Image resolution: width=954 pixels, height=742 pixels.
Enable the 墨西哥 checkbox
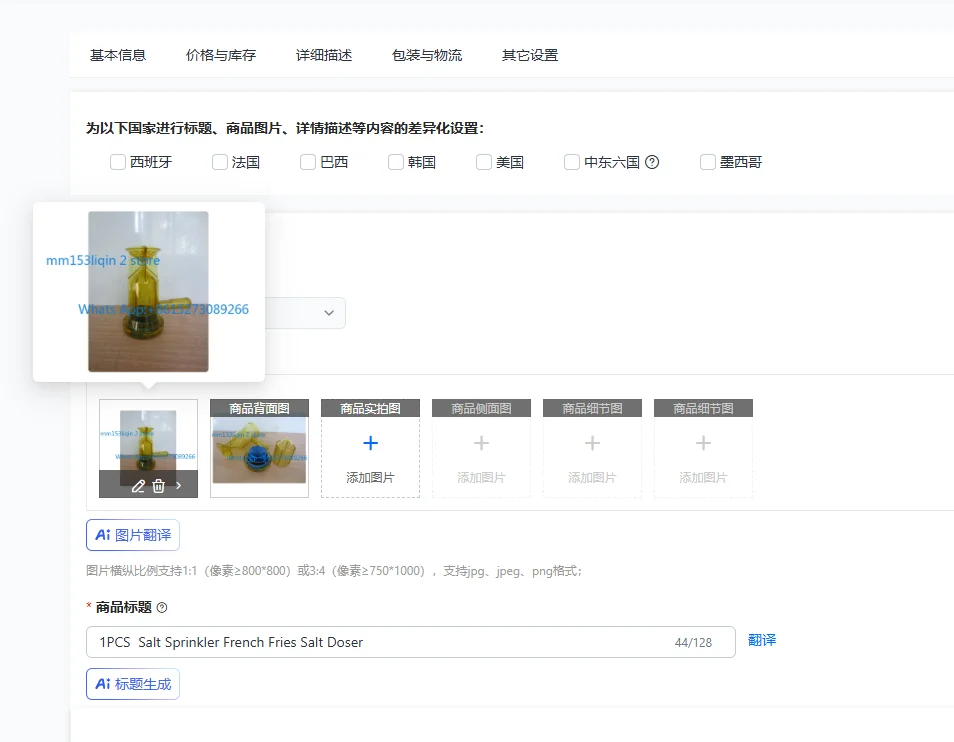pos(708,162)
